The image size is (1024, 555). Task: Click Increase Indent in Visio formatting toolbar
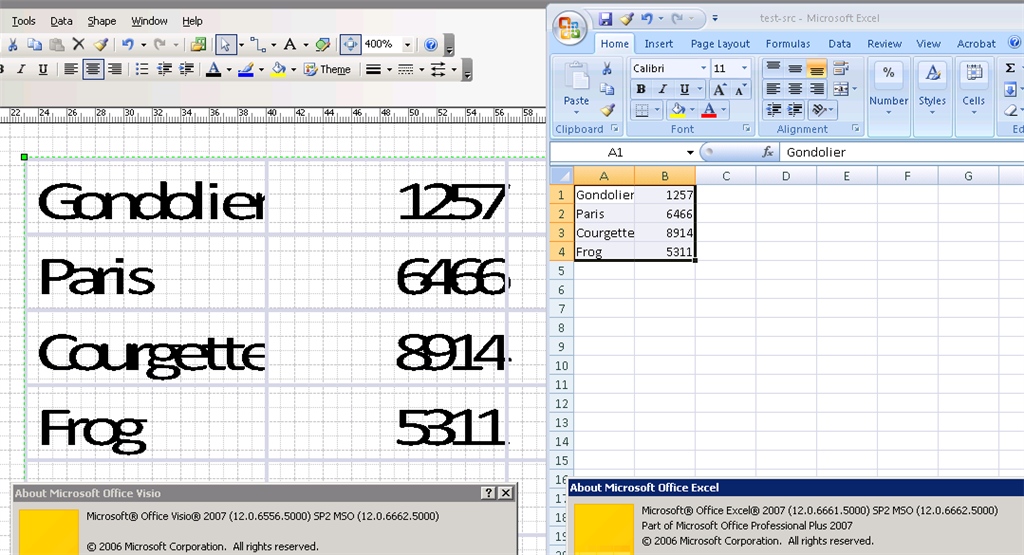(x=187, y=69)
